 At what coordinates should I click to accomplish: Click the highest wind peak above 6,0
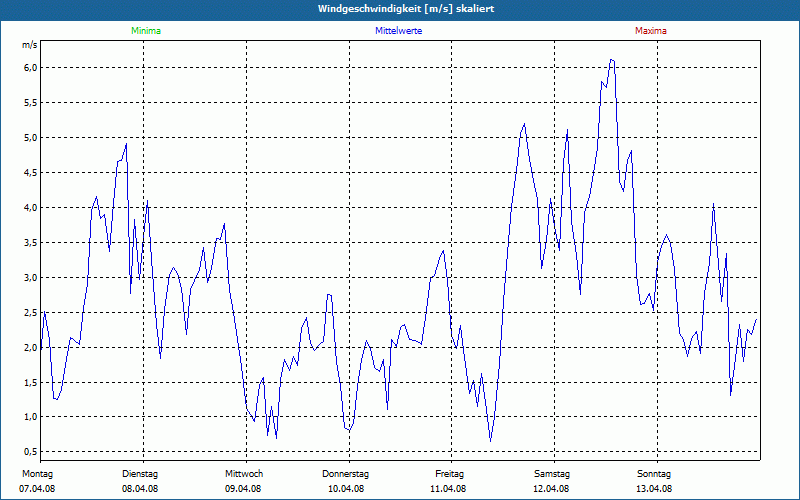(x=612, y=60)
